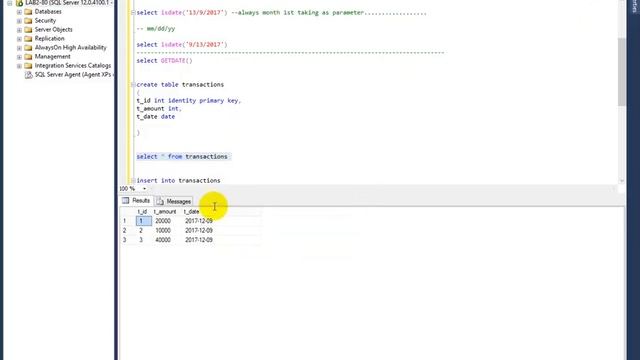
Task: Expand the AlwaysOn High Availability node
Action: [19, 48]
